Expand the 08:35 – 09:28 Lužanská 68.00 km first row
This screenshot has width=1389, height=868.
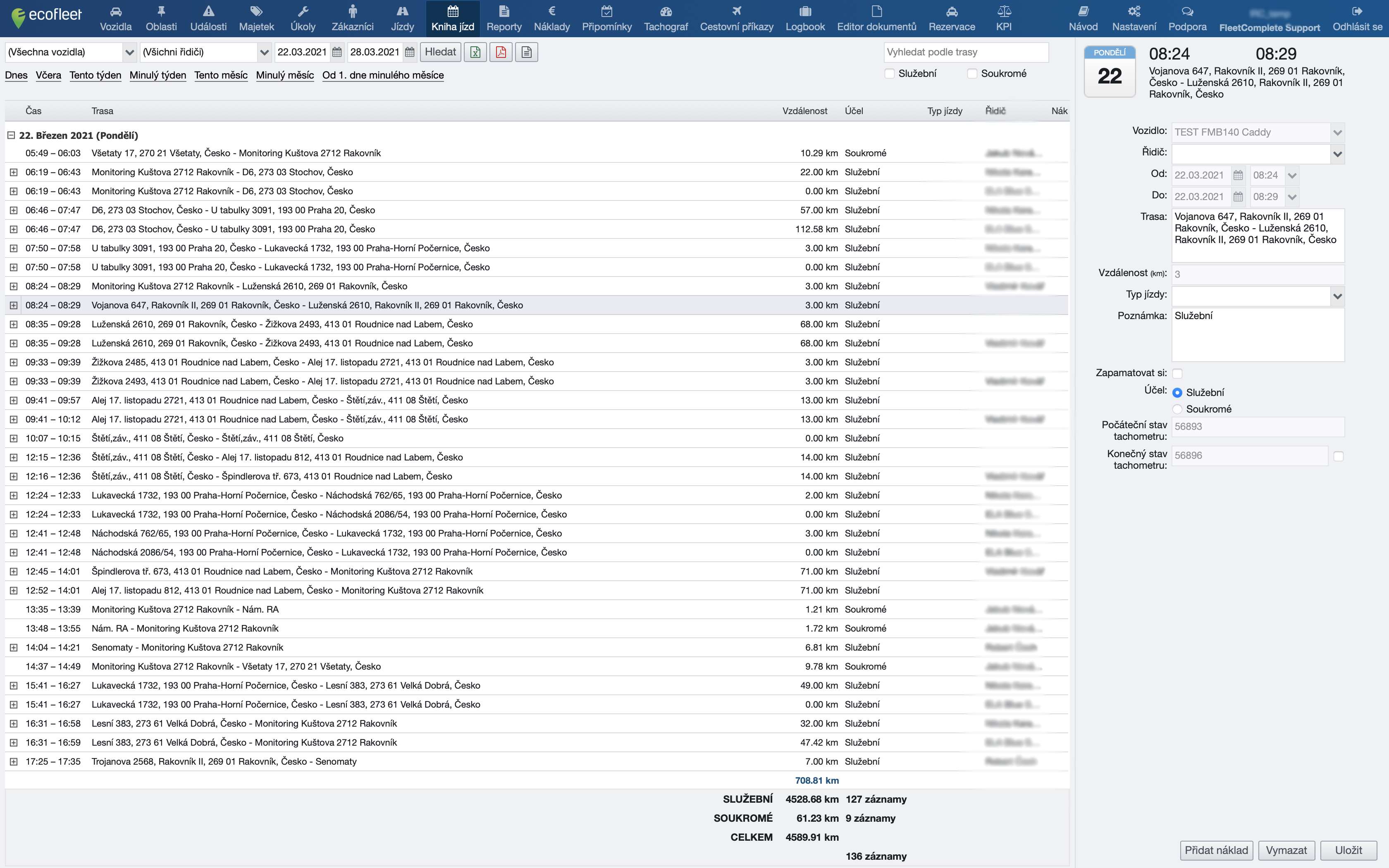[13, 324]
